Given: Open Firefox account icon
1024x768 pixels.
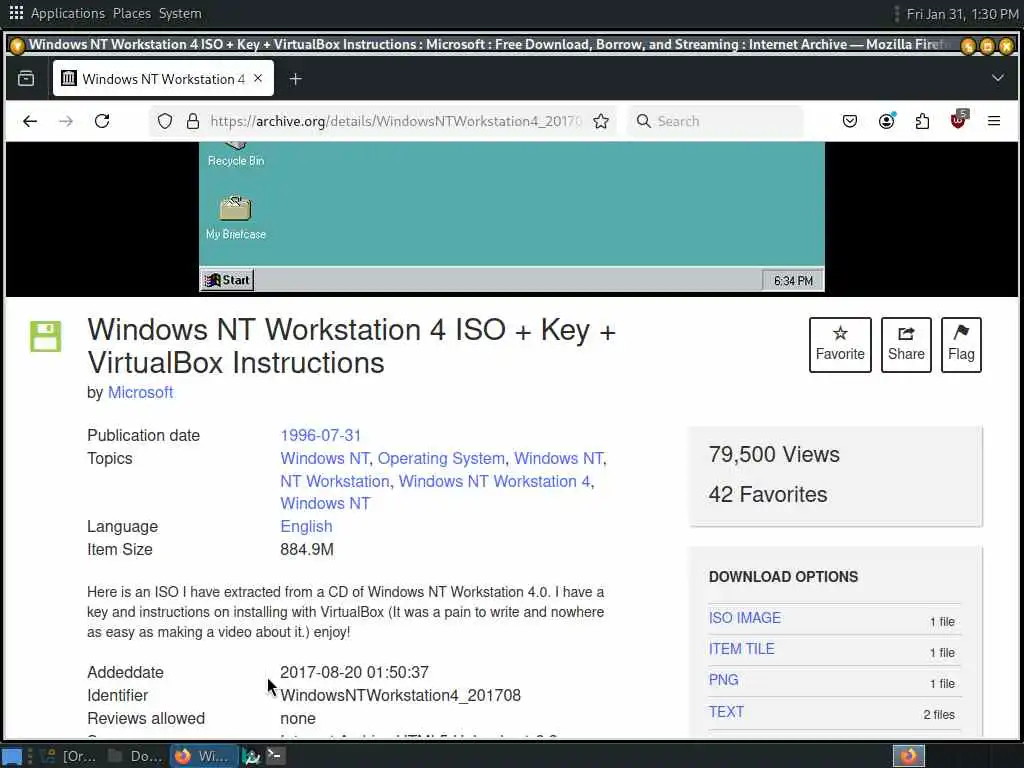Looking at the screenshot, I should tap(886, 121).
